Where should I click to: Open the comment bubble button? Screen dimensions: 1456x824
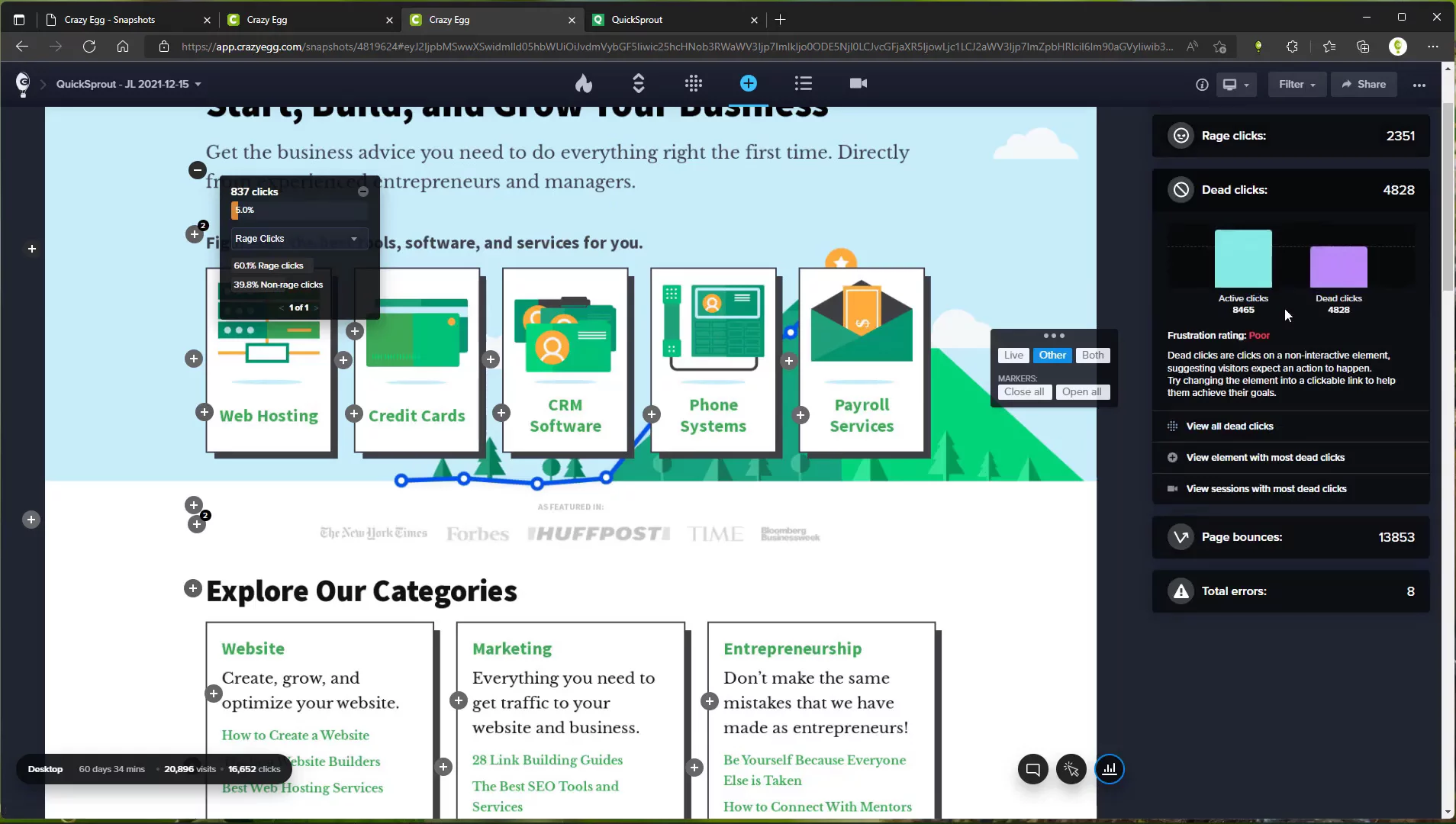(1032, 769)
